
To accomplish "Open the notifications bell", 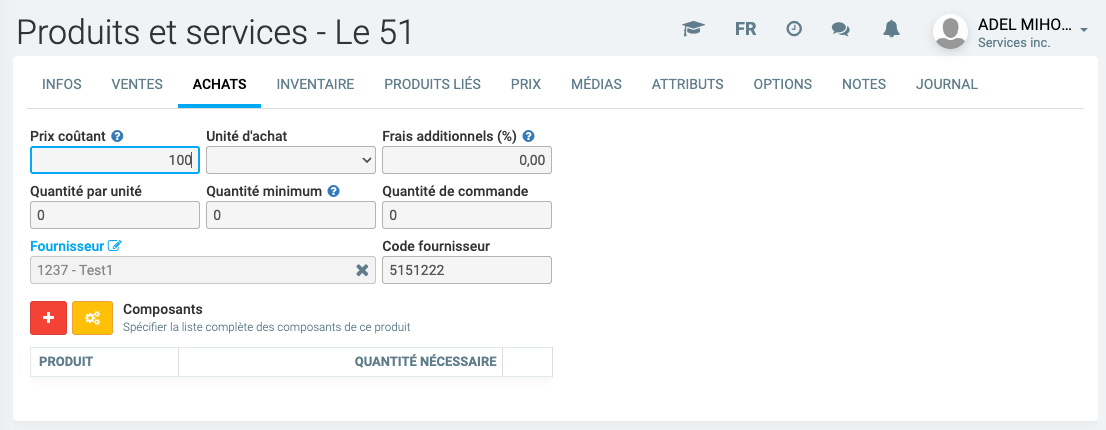I will (891, 29).
